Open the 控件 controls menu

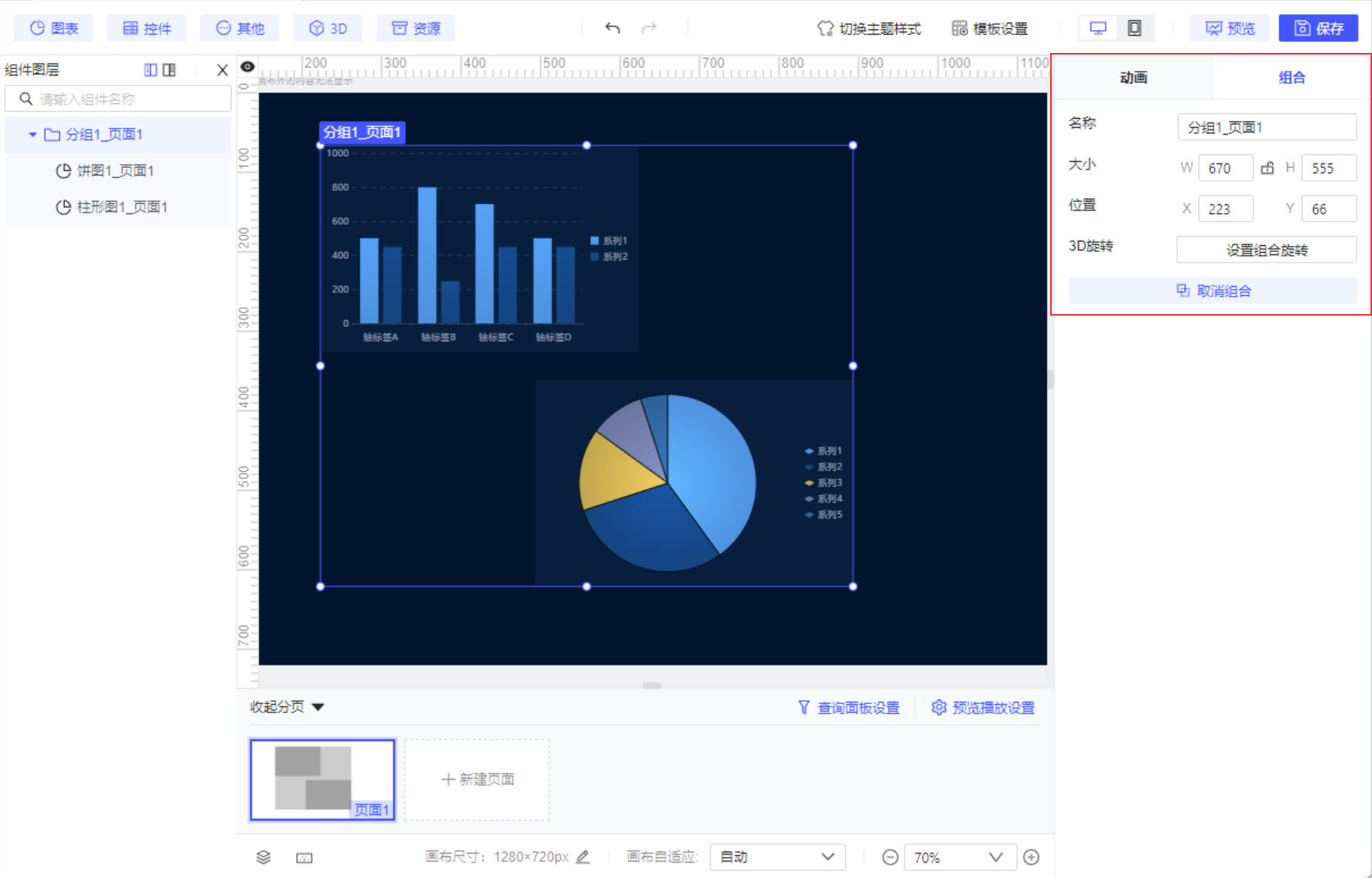[x=147, y=28]
